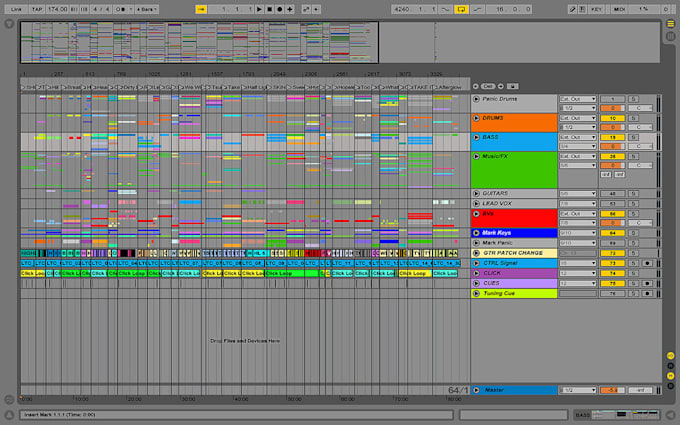Open the Master 1/2 output dropdown
This screenshot has width=680, height=425.
578,390
